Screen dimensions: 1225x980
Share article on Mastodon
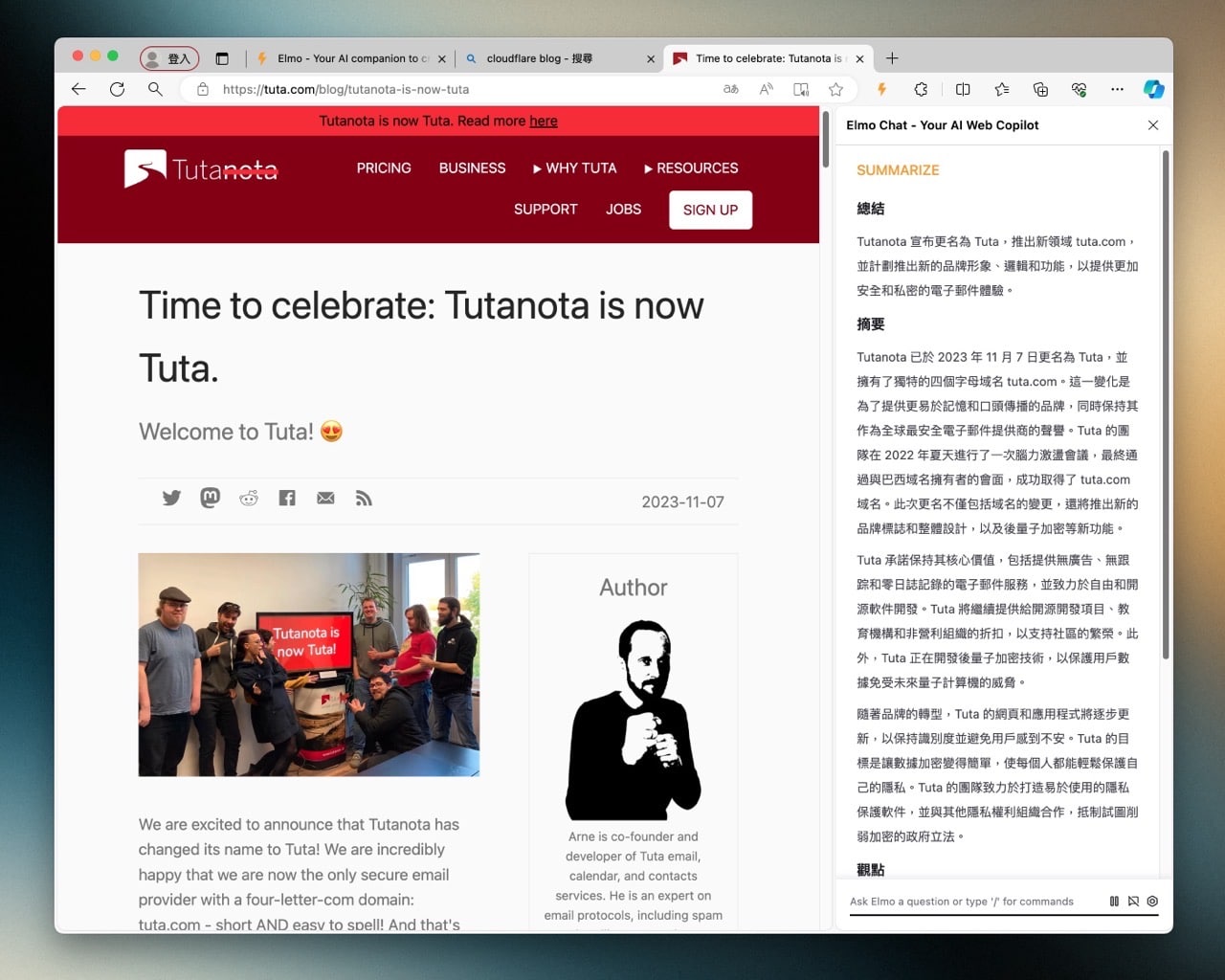pyautogui.click(x=211, y=498)
